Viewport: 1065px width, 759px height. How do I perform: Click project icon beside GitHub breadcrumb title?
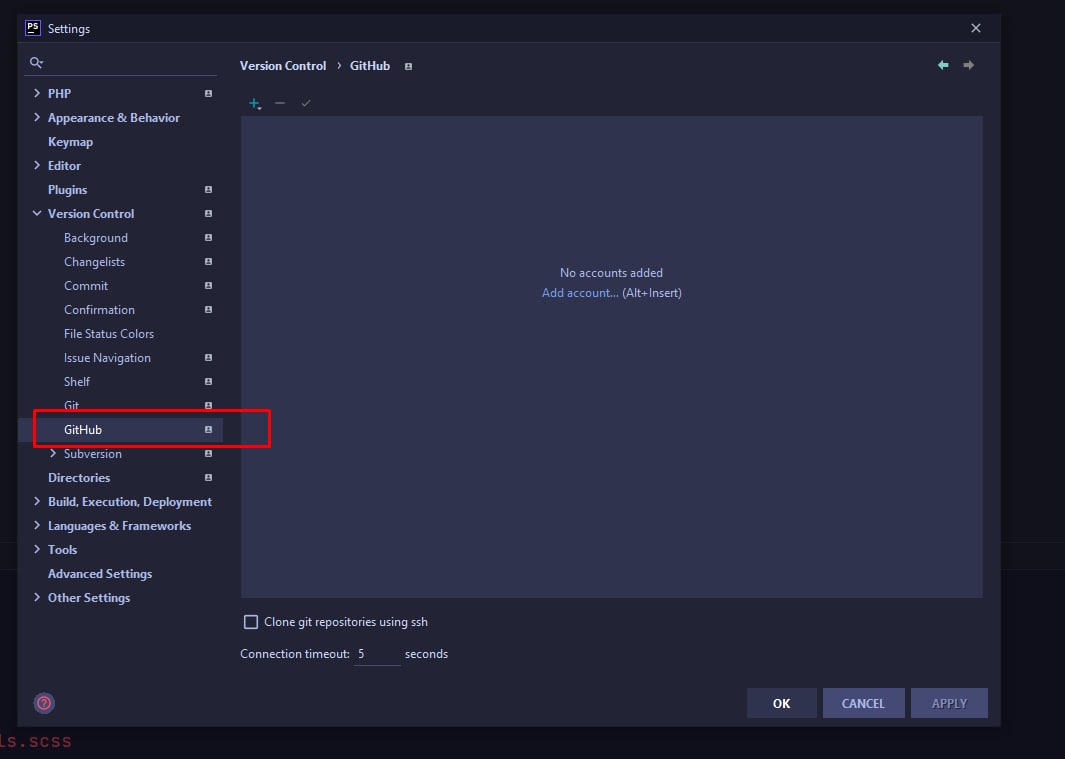click(x=408, y=67)
